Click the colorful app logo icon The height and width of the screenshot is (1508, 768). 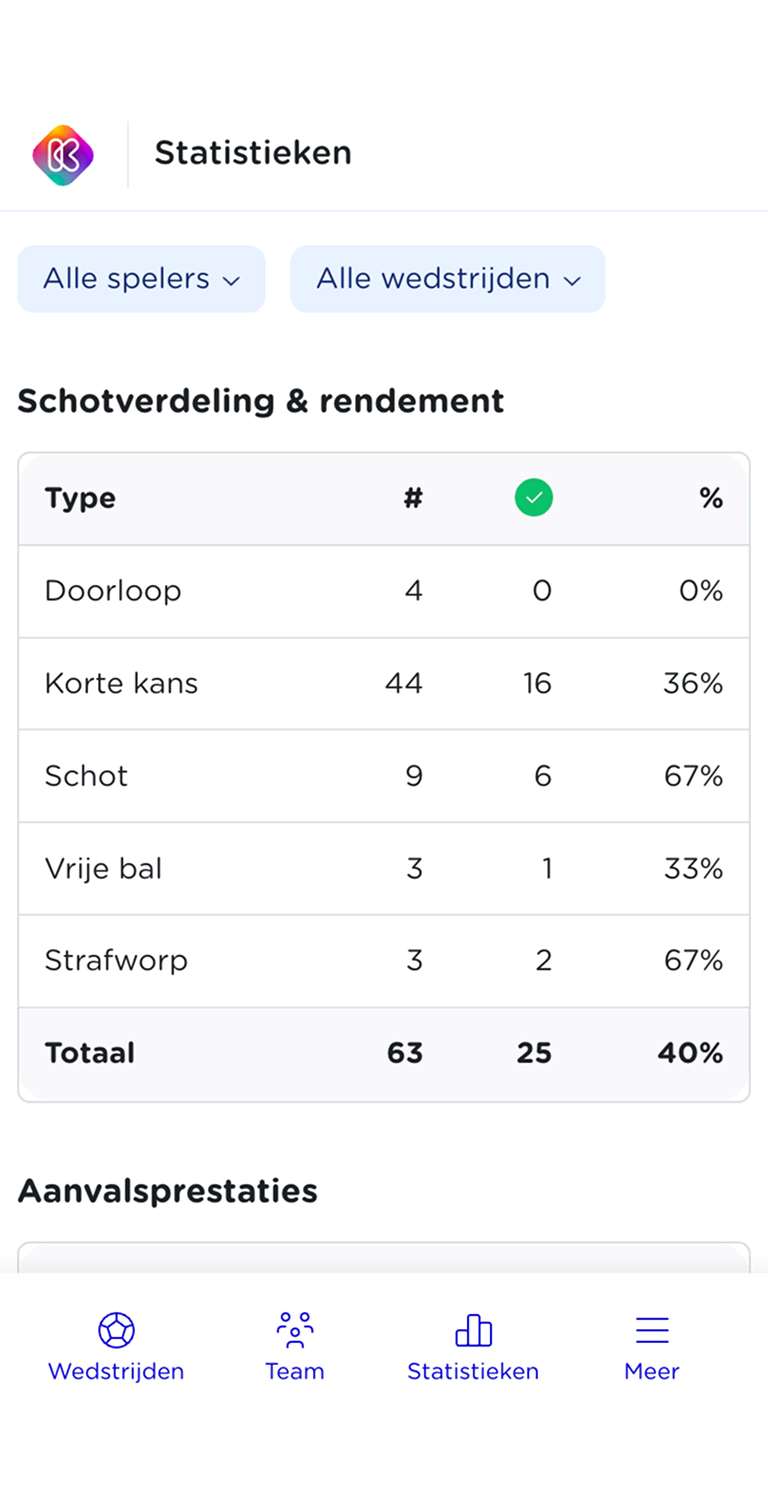[x=63, y=155]
